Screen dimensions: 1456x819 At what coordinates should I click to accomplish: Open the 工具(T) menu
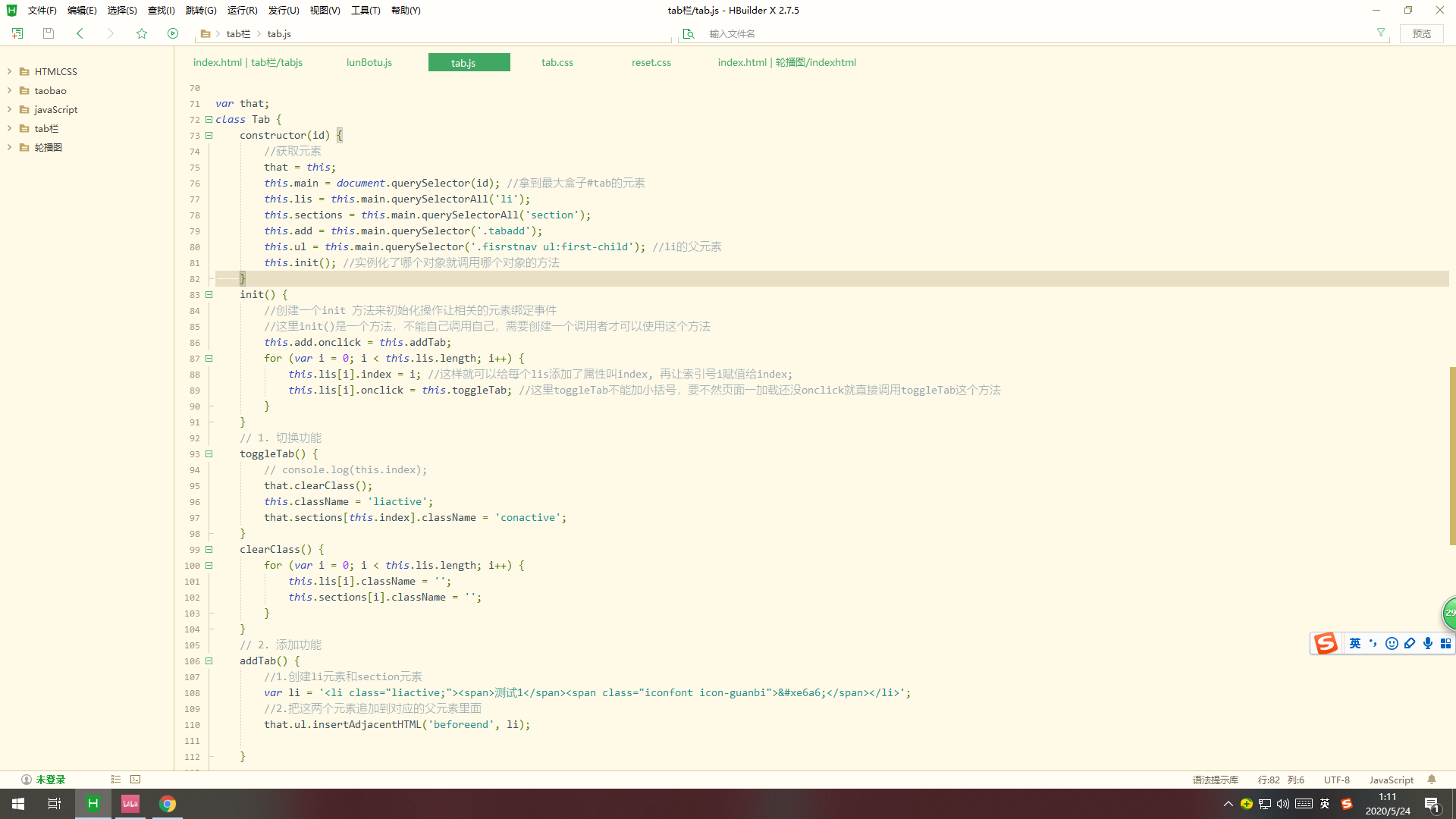(366, 11)
